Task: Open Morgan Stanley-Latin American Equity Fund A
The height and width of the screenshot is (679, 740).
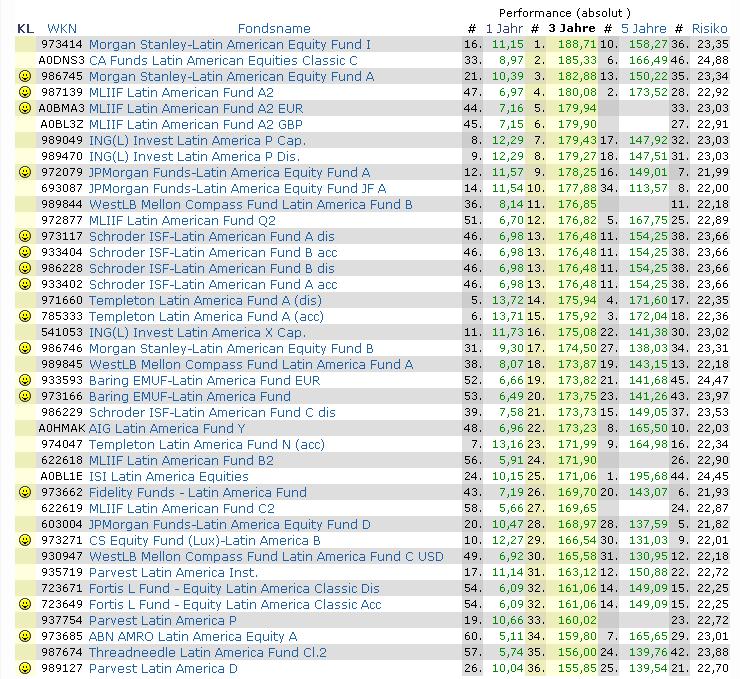Action: [x=231, y=76]
